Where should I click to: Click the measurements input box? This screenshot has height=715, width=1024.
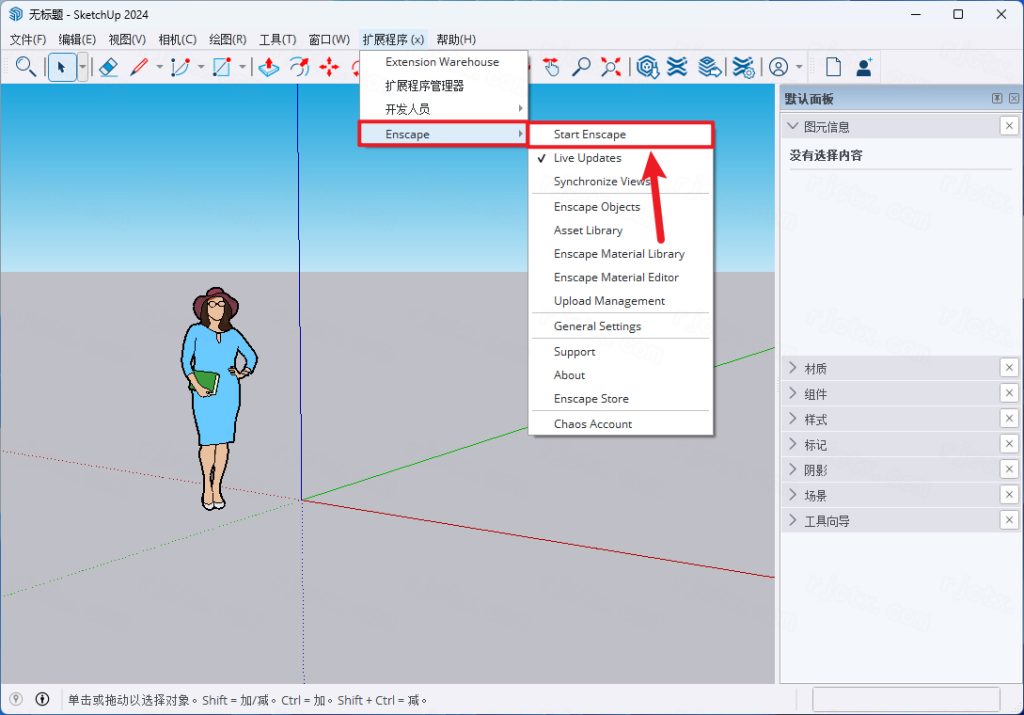point(906,699)
